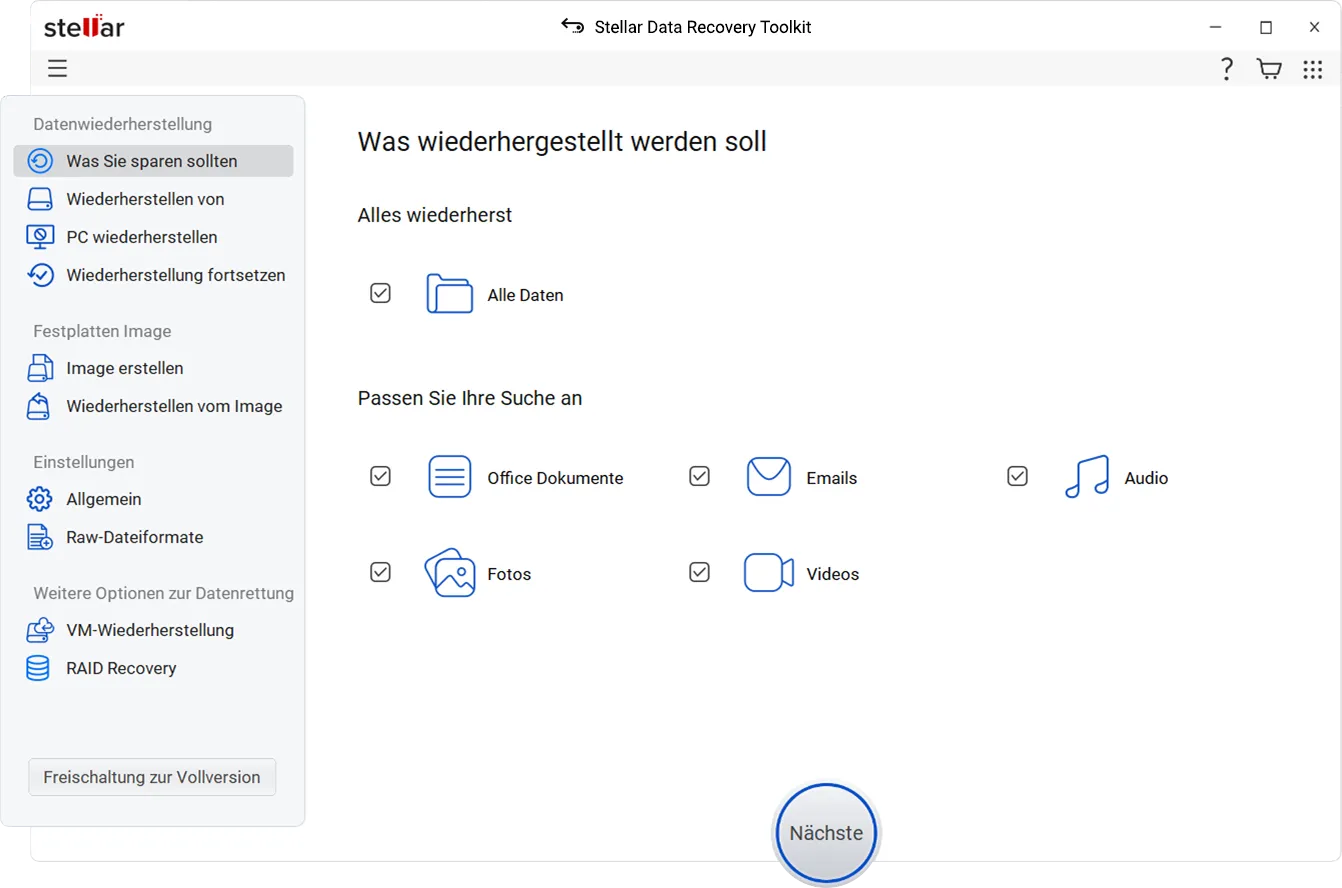The height and width of the screenshot is (888, 1342).
Task: Click the Nächste button
Action: 826,833
